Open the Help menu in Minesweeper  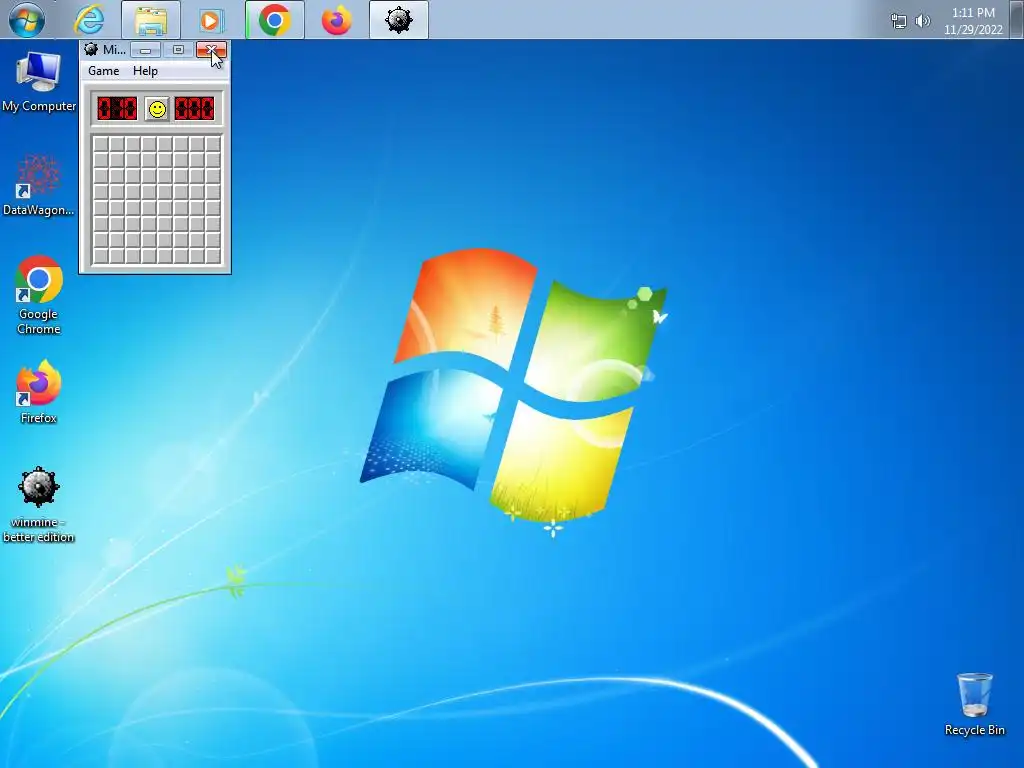pyautogui.click(x=145, y=71)
